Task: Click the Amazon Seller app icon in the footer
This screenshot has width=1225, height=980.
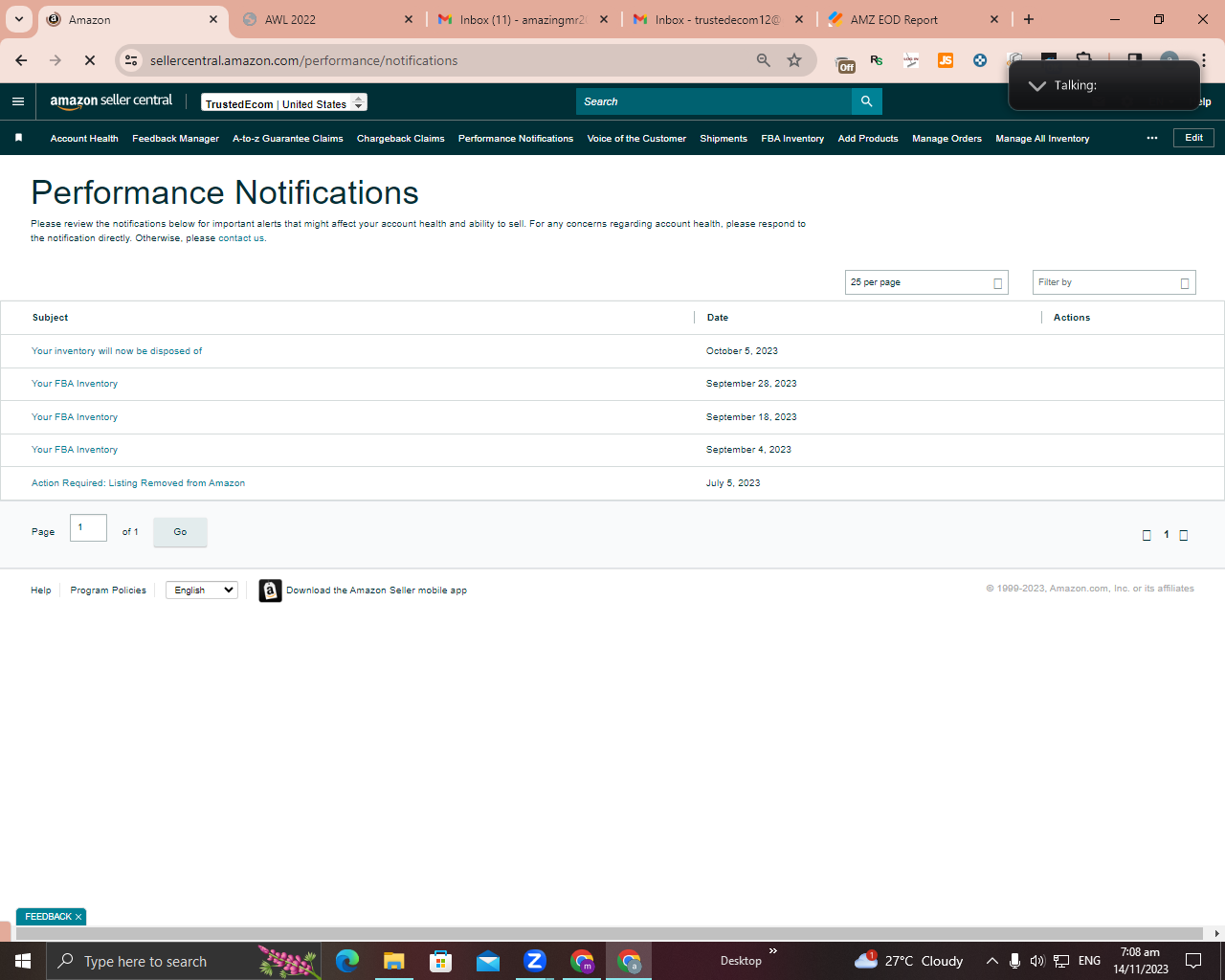Action: point(271,590)
